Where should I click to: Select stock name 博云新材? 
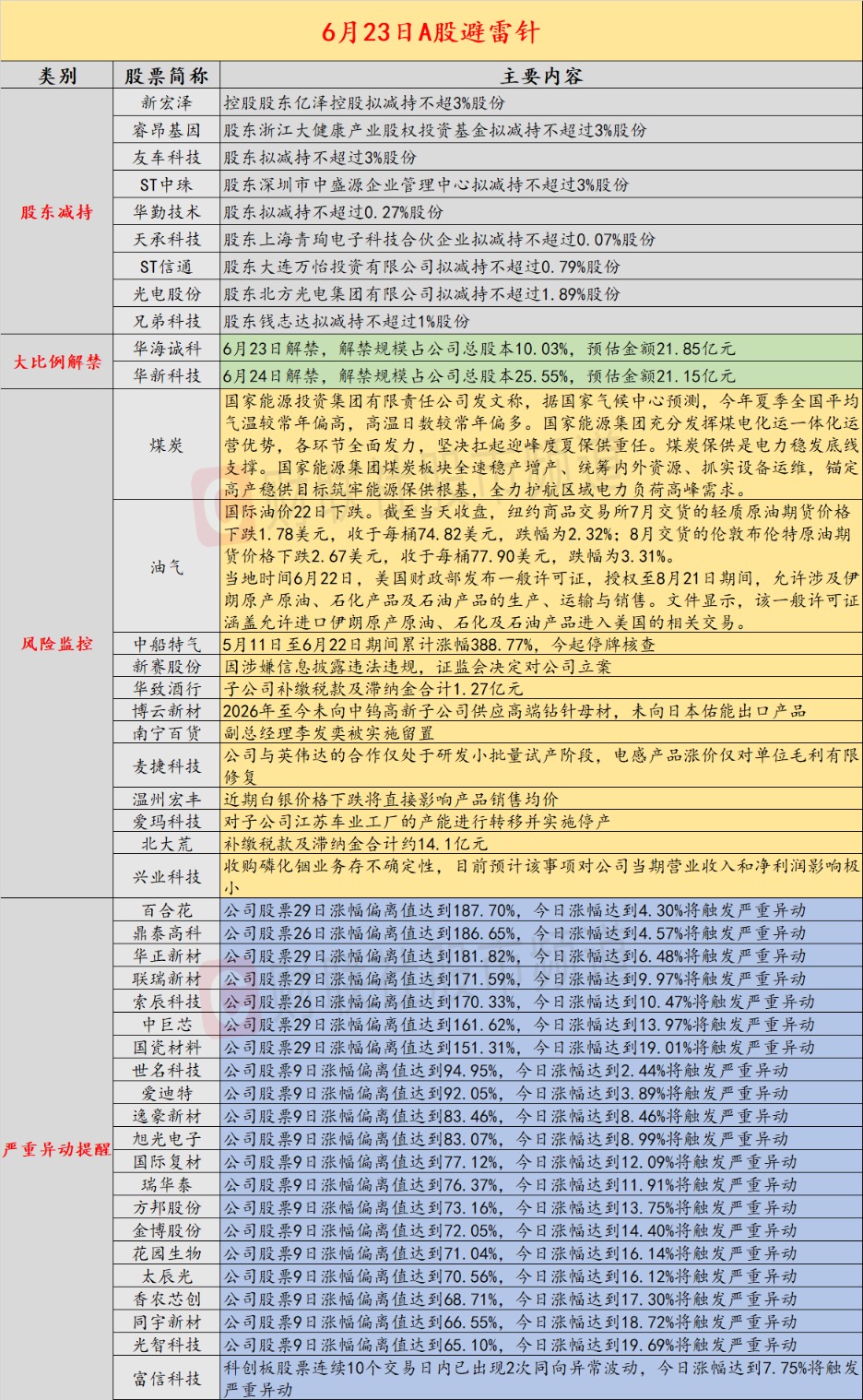click(x=167, y=711)
